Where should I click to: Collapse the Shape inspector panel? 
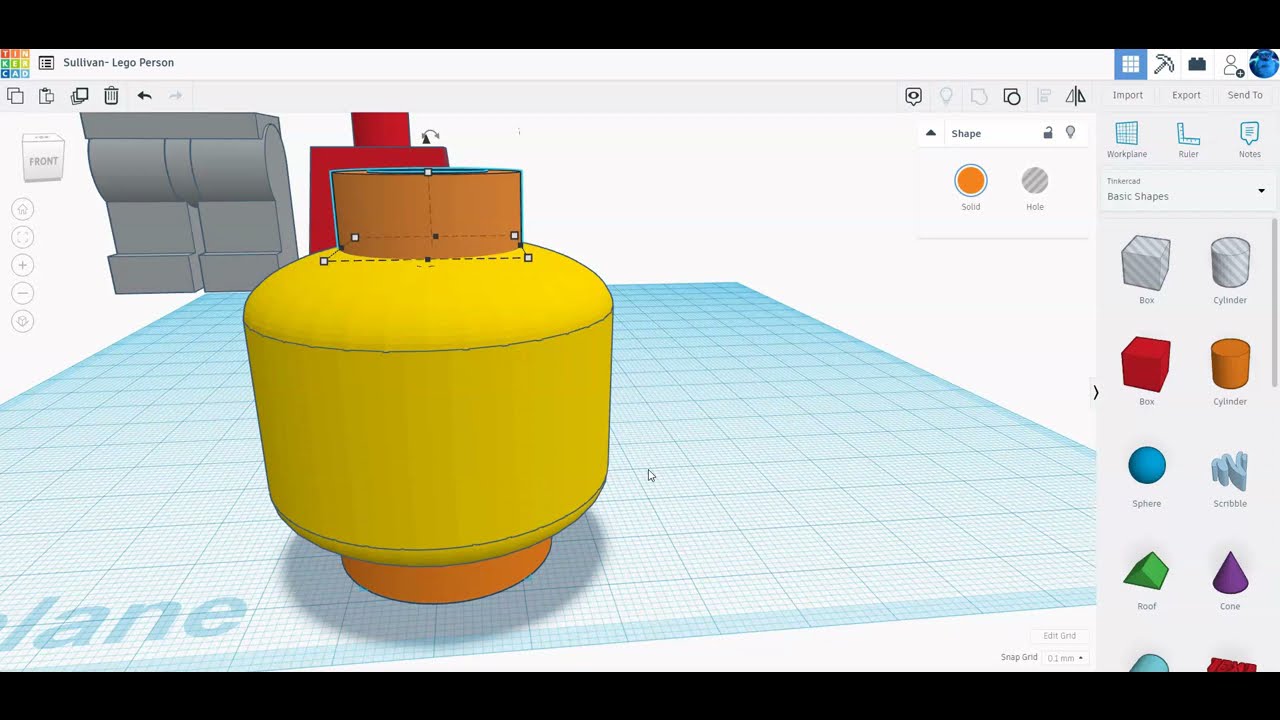point(931,133)
